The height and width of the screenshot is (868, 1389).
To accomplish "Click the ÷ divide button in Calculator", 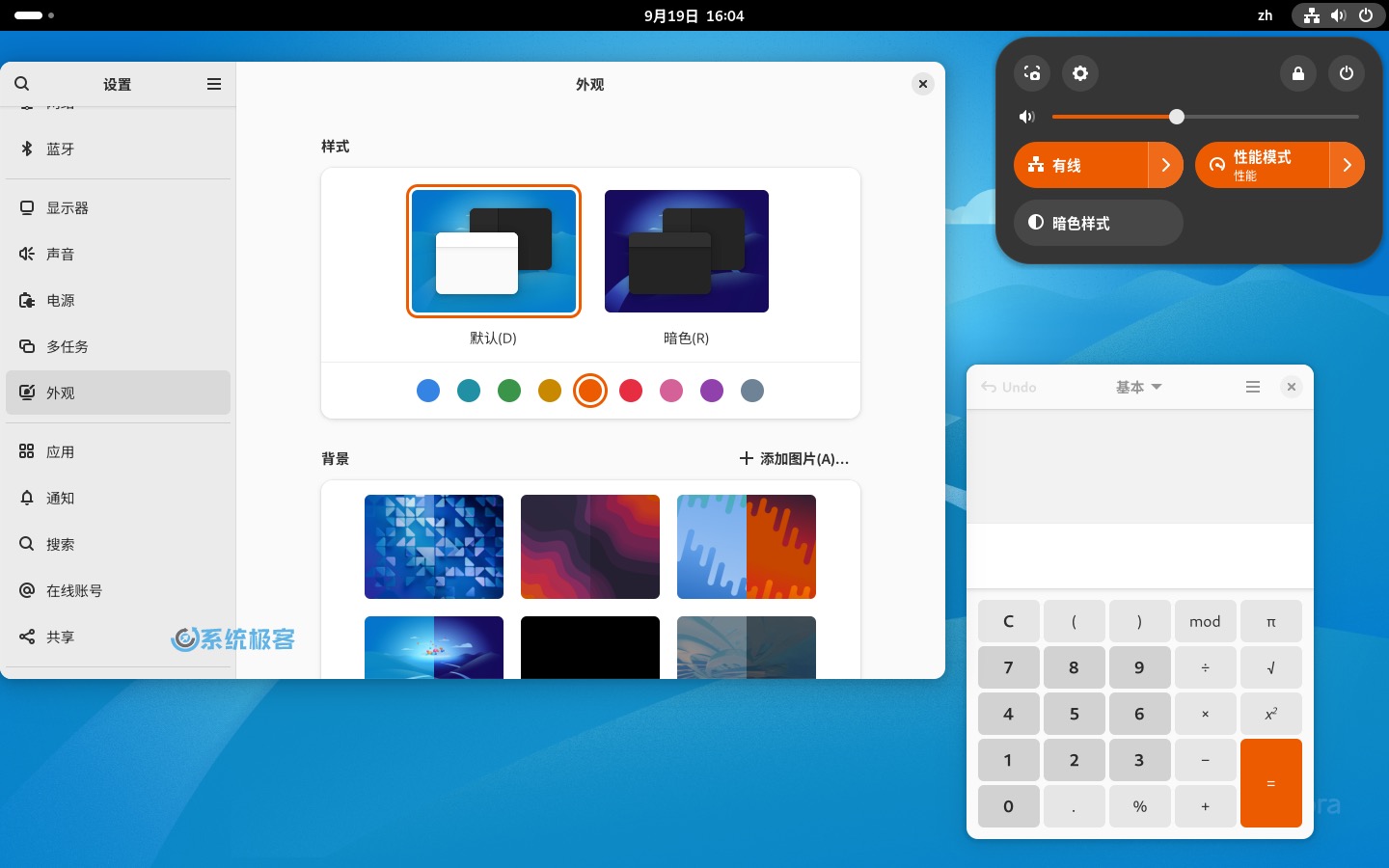I will tap(1206, 667).
